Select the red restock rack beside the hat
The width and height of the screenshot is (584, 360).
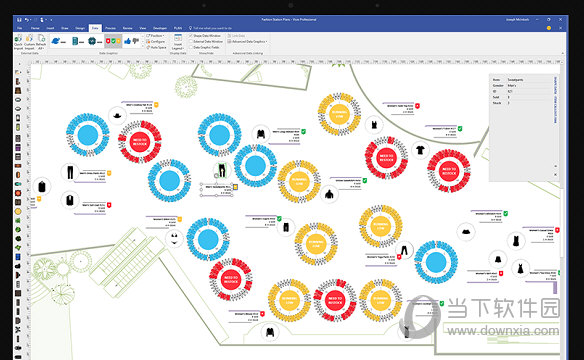(x=140, y=143)
